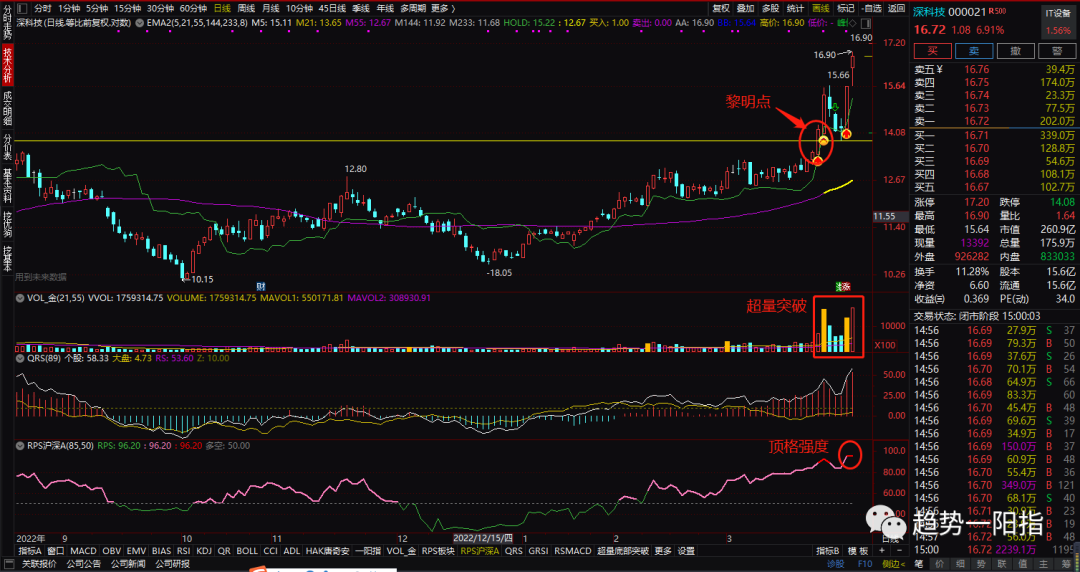Open the 标记 mark tool
The width and height of the screenshot is (1080, 572).
tap(845, 8)
